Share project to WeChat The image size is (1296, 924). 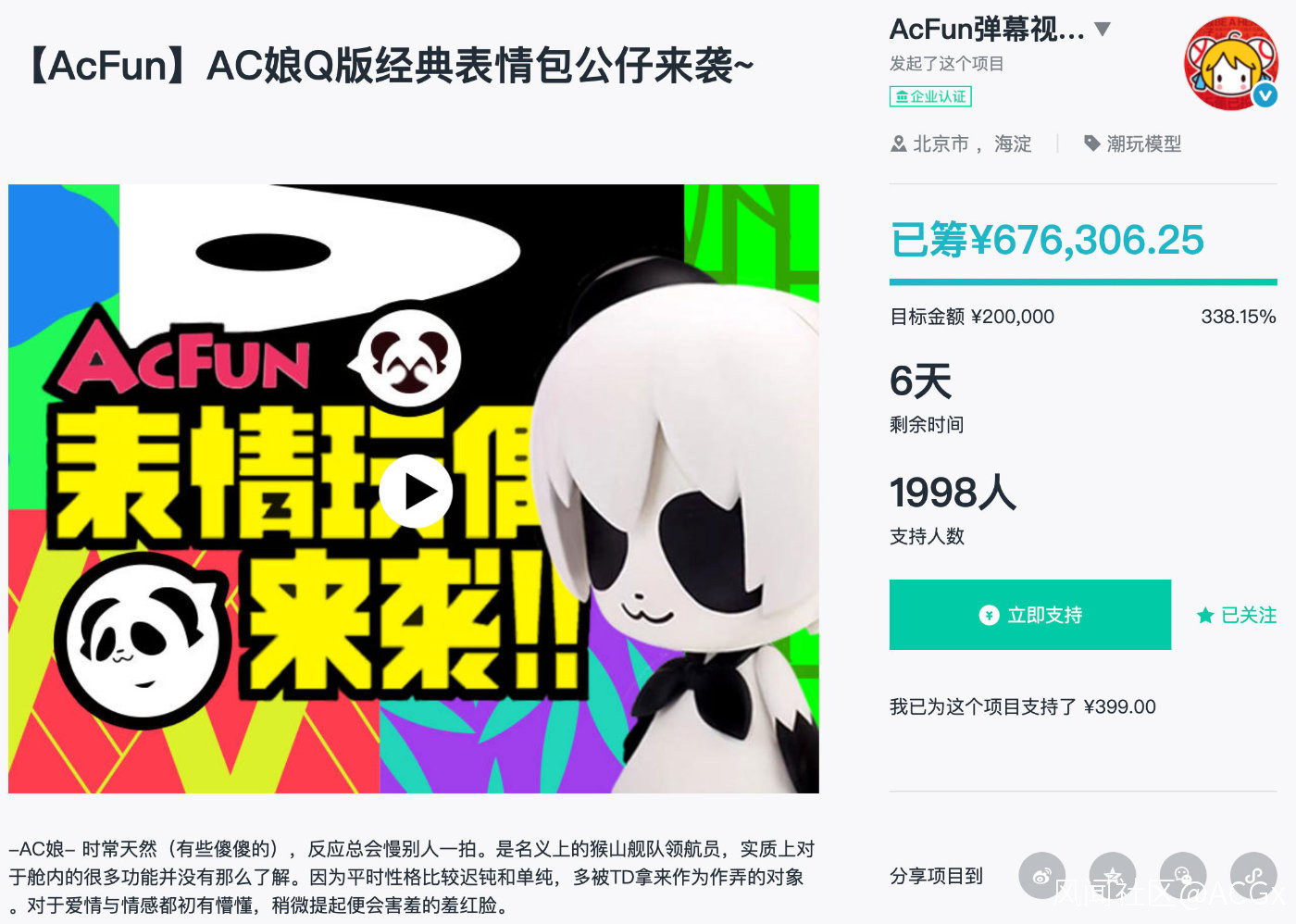1183,876
